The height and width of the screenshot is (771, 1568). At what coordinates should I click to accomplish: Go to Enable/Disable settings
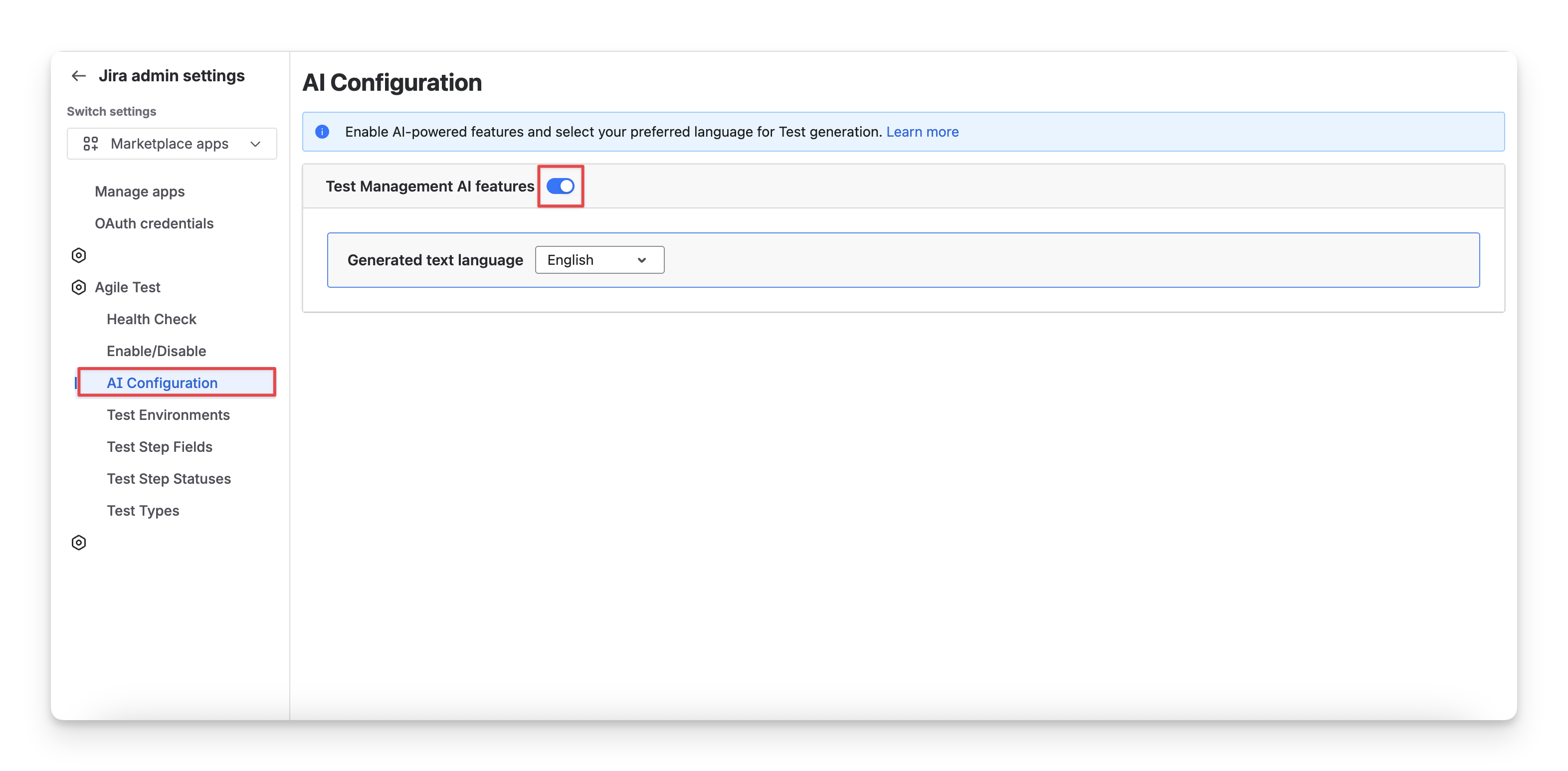(x=157, y=351)
